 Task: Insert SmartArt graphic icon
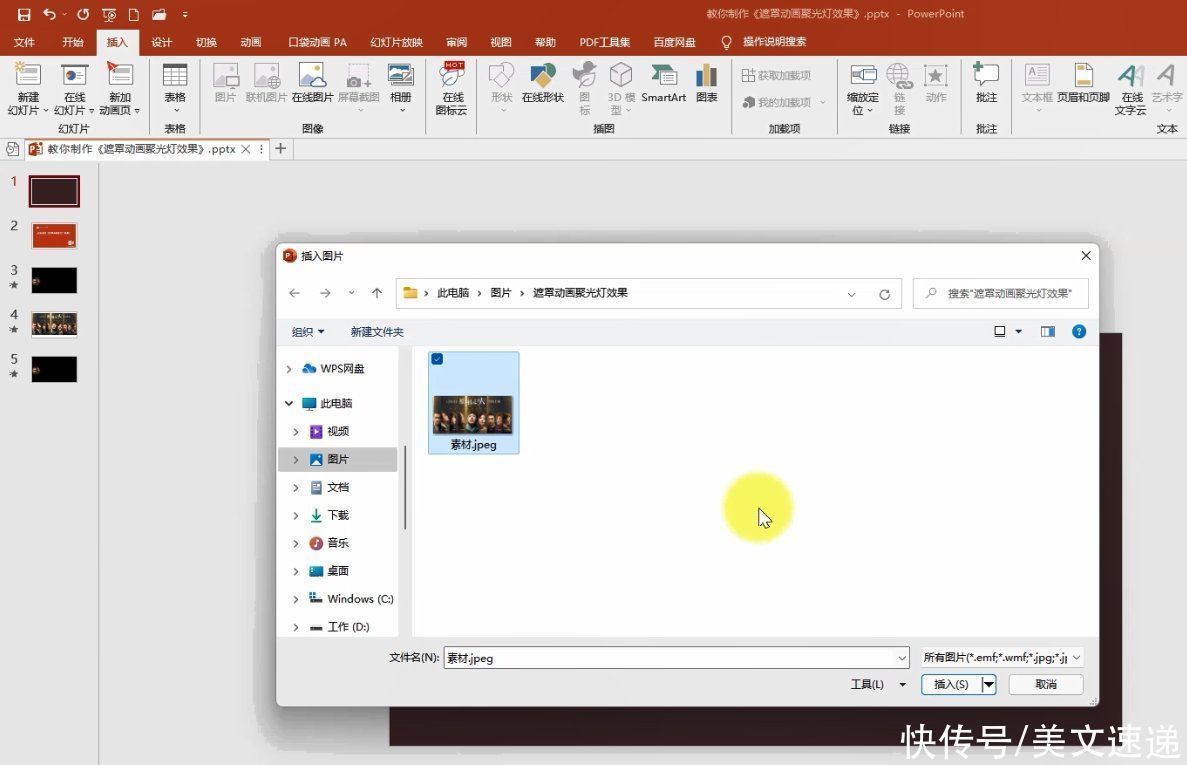(664, 76)
